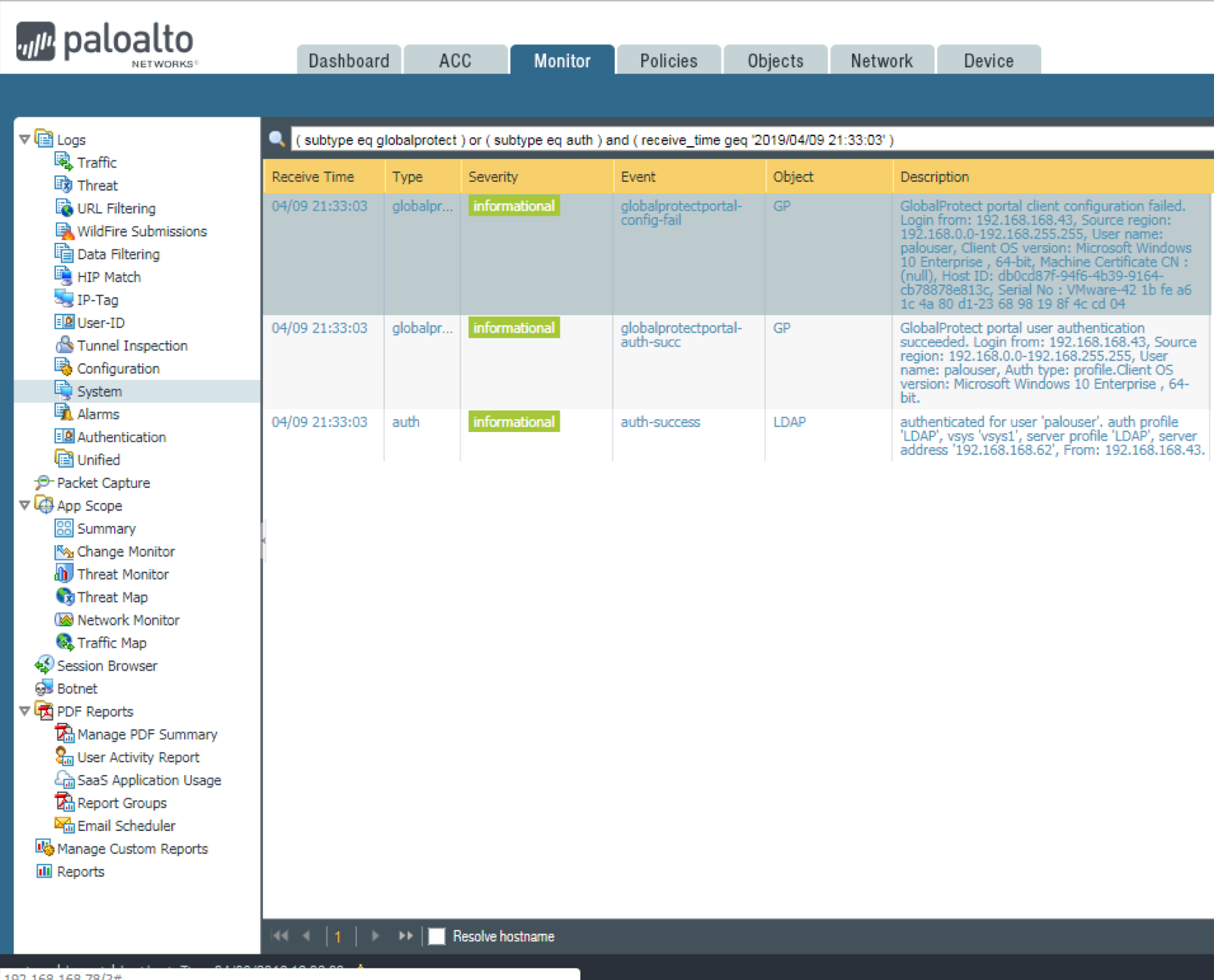Click the Tunnel Inspection icon
Viewport: 1214px width, 980px height.
[64, 345]
